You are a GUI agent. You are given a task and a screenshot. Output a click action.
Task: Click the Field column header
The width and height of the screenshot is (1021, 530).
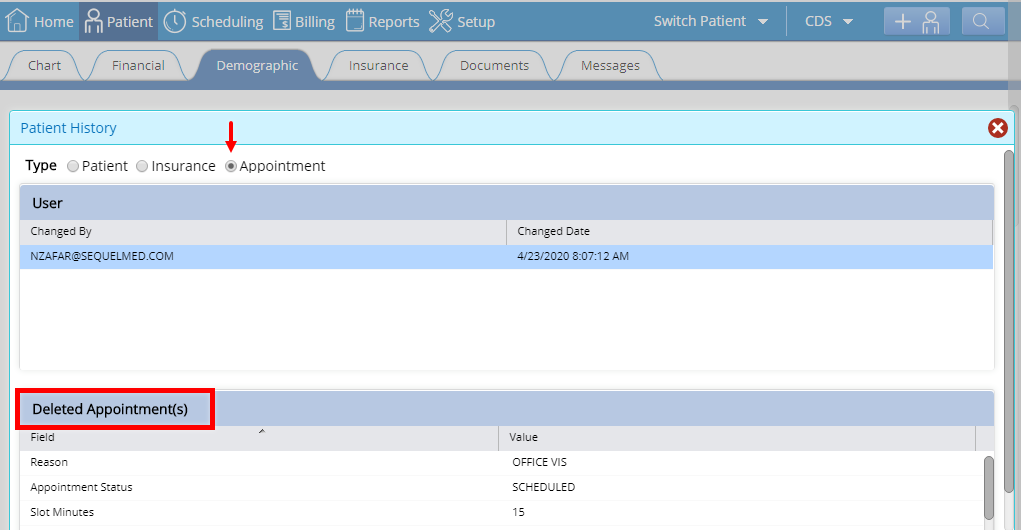point(259,438)
